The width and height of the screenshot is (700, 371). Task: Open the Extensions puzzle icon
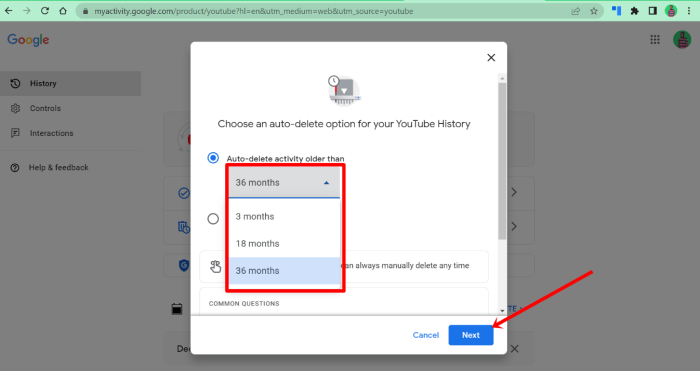pos(634,11)
